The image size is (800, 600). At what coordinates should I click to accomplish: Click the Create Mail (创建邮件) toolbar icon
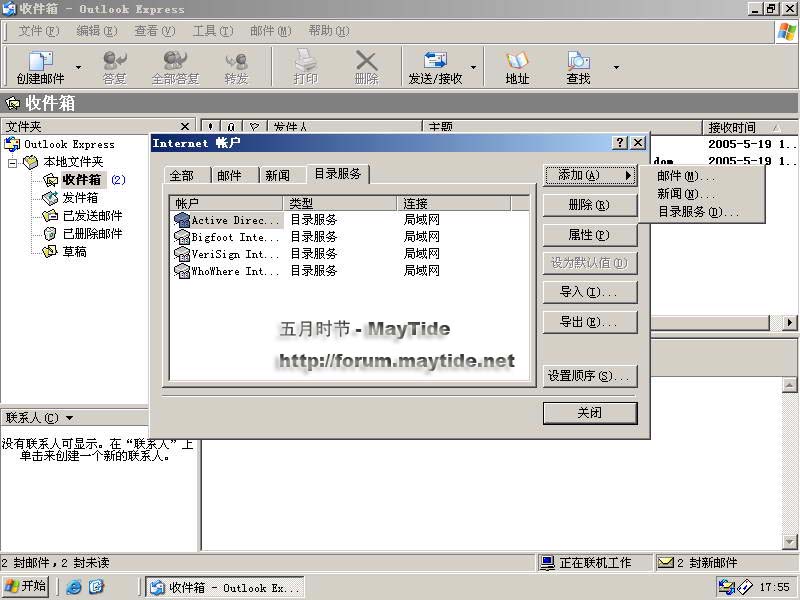click(x=40, y=67)
